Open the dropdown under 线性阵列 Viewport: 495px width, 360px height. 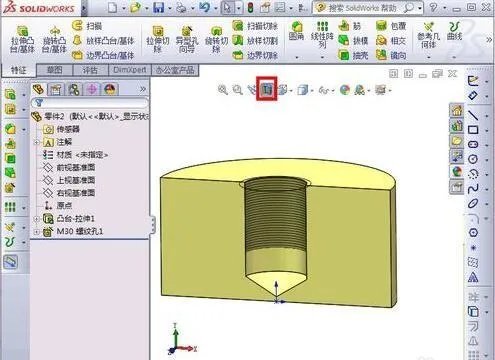(x=322, y=57)
